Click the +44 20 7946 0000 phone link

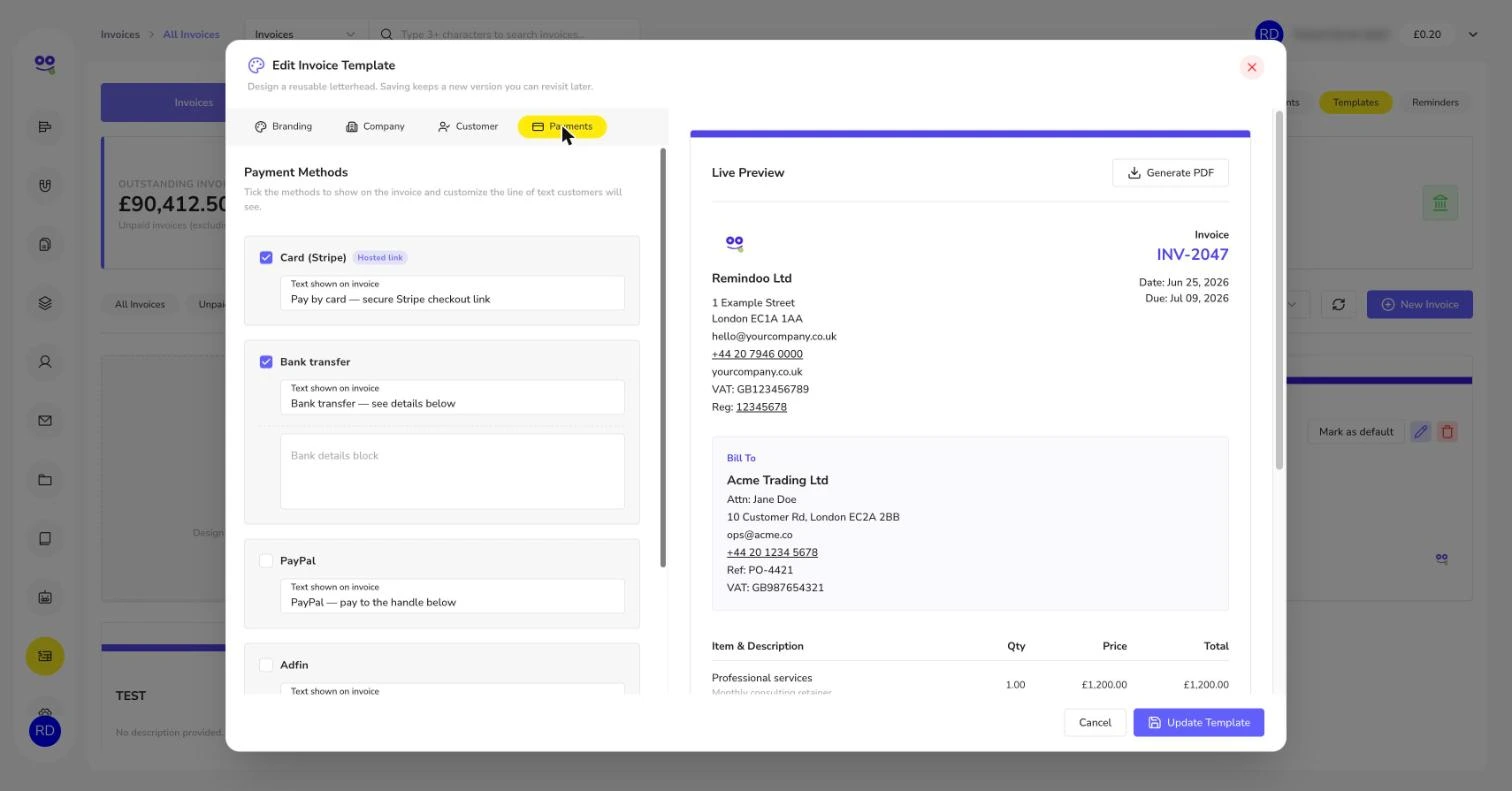point(757,354)
